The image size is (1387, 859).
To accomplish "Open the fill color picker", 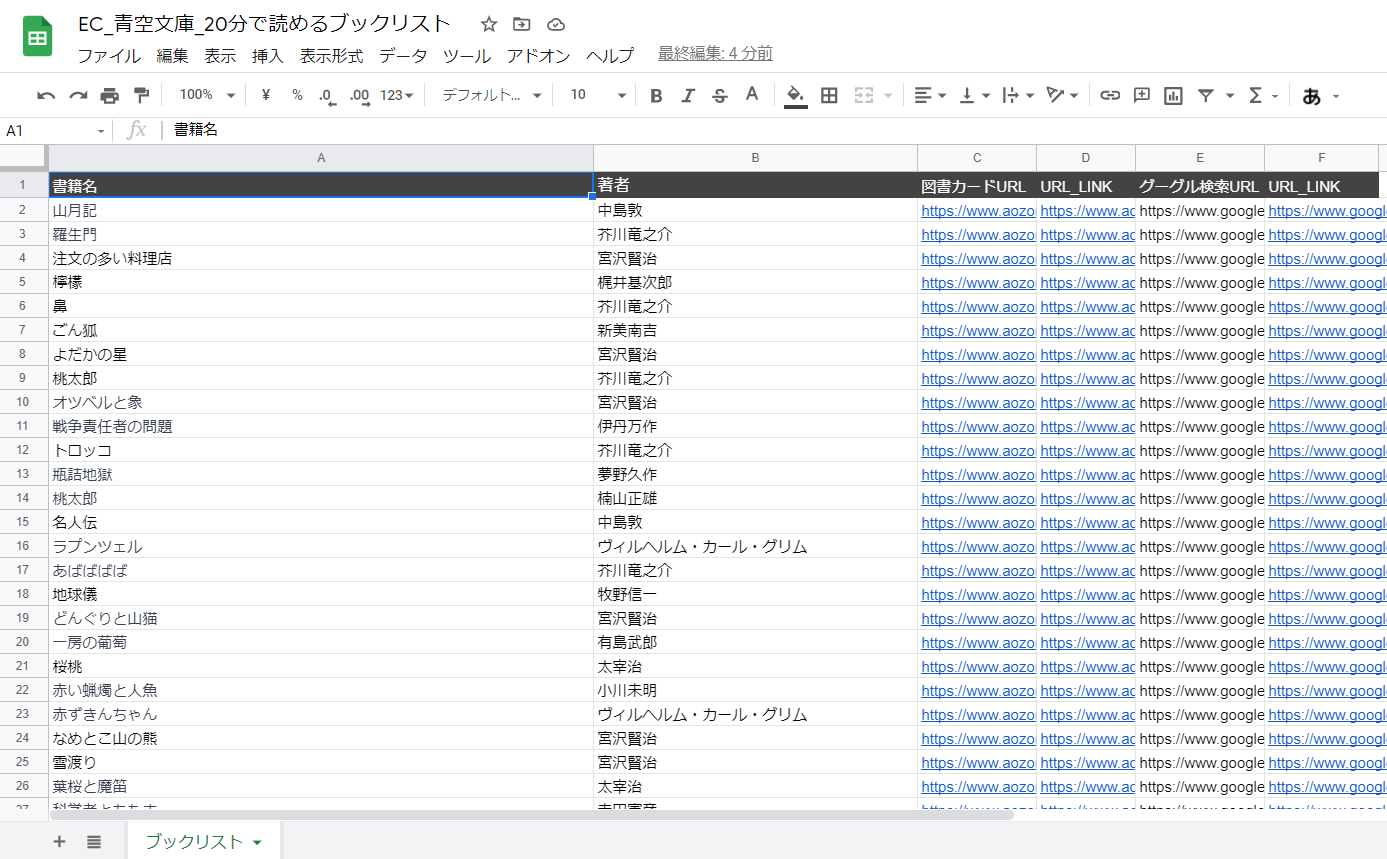I will pyautogui.click(x=795, y=95).
